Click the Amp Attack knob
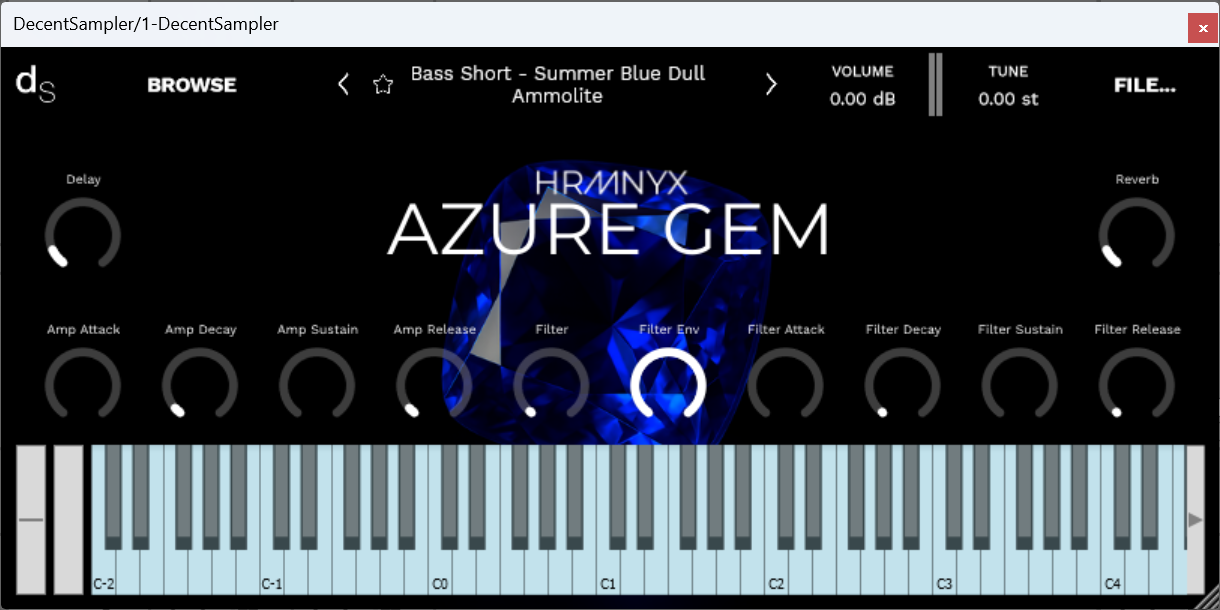This screenshot has width=1220, height=610. tap(83, 386)
